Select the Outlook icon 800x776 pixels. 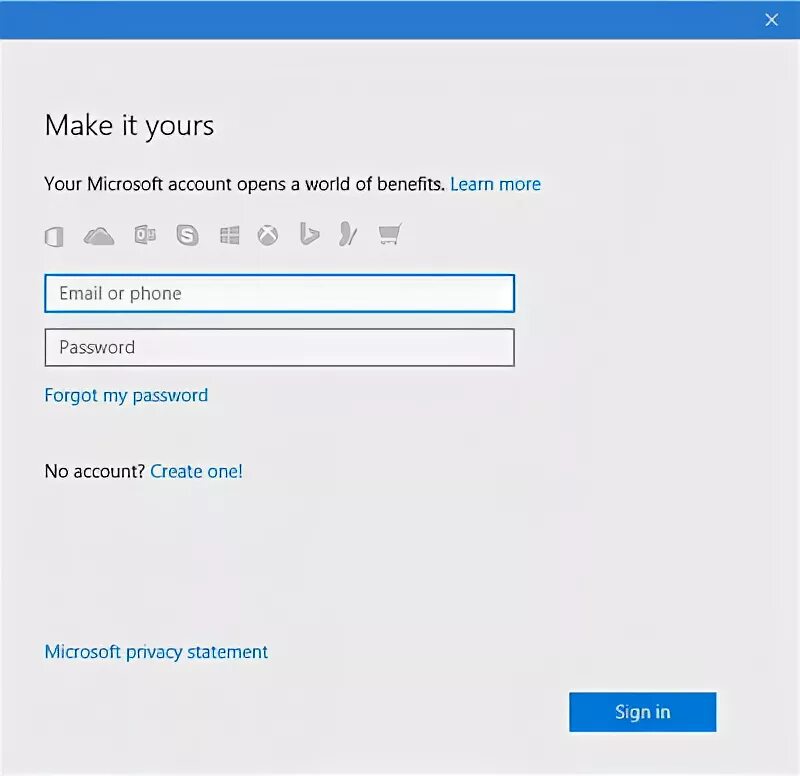[x=144, y=235]
